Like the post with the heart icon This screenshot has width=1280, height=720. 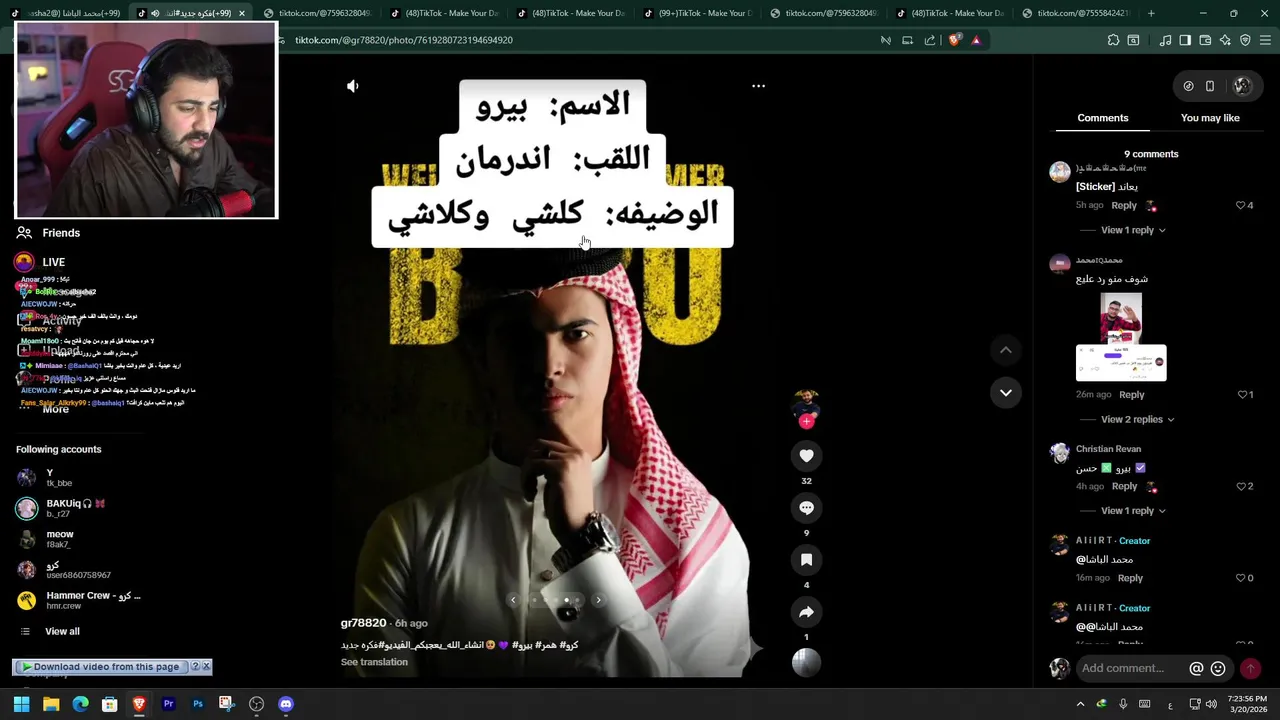tap(806, 456)
